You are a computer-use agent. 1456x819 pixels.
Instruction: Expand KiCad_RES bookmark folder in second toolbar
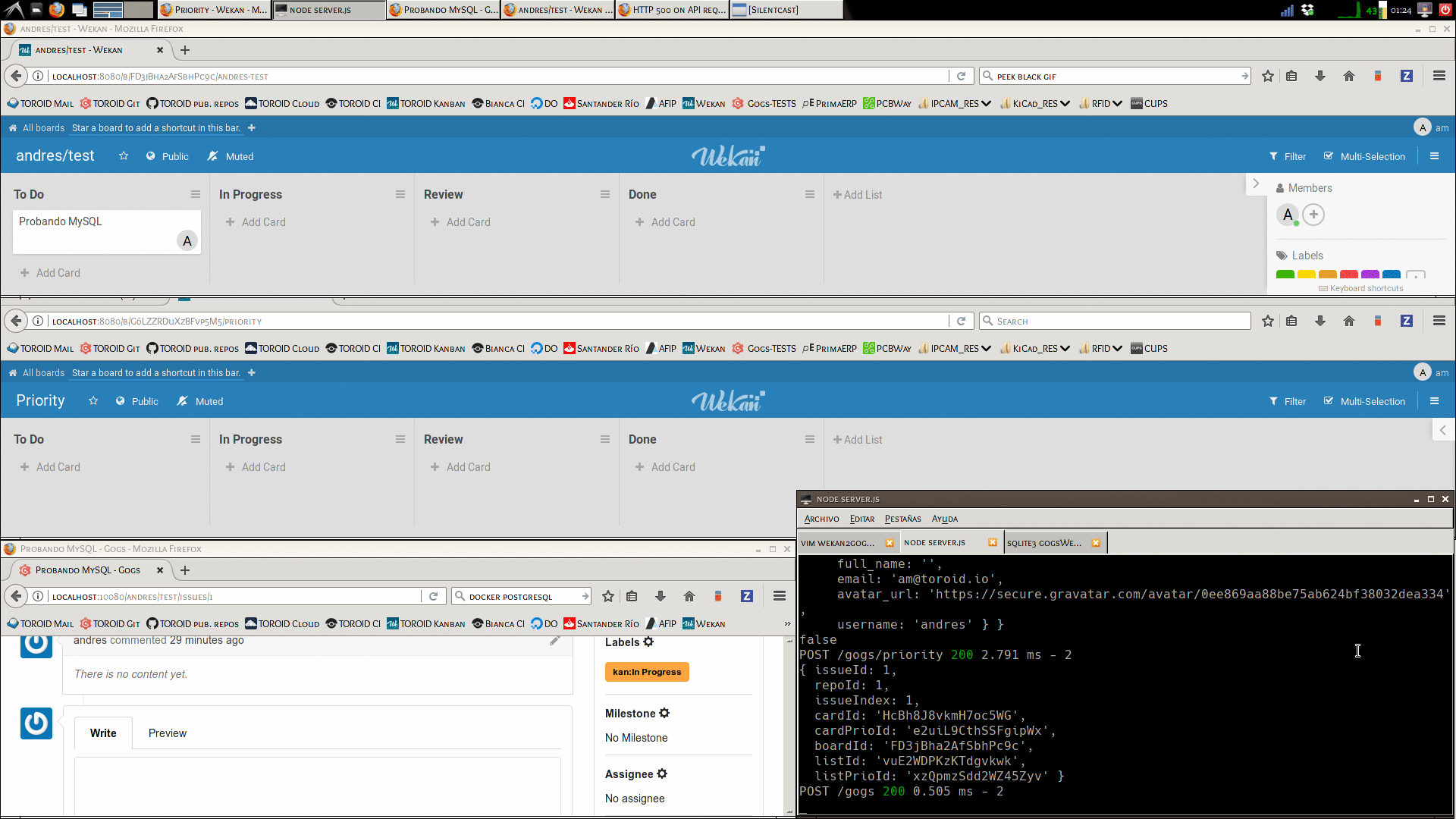pos(1035,349)
